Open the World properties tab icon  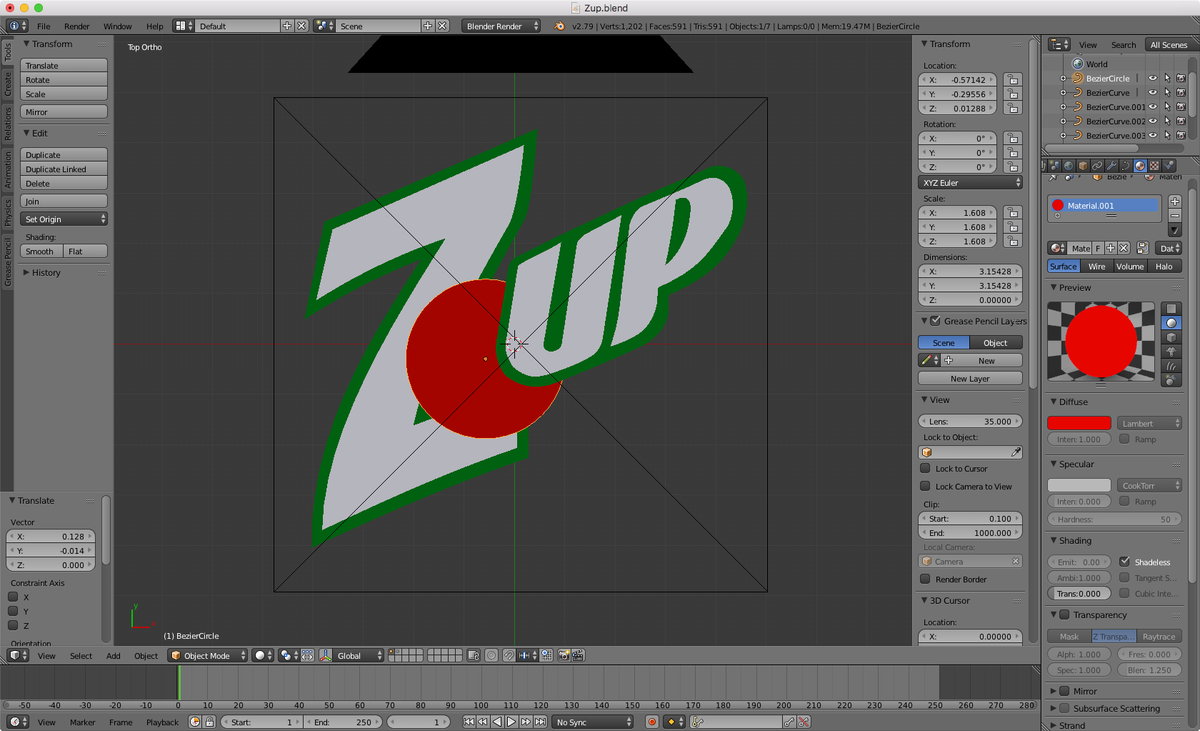(x=1068, y=165)
